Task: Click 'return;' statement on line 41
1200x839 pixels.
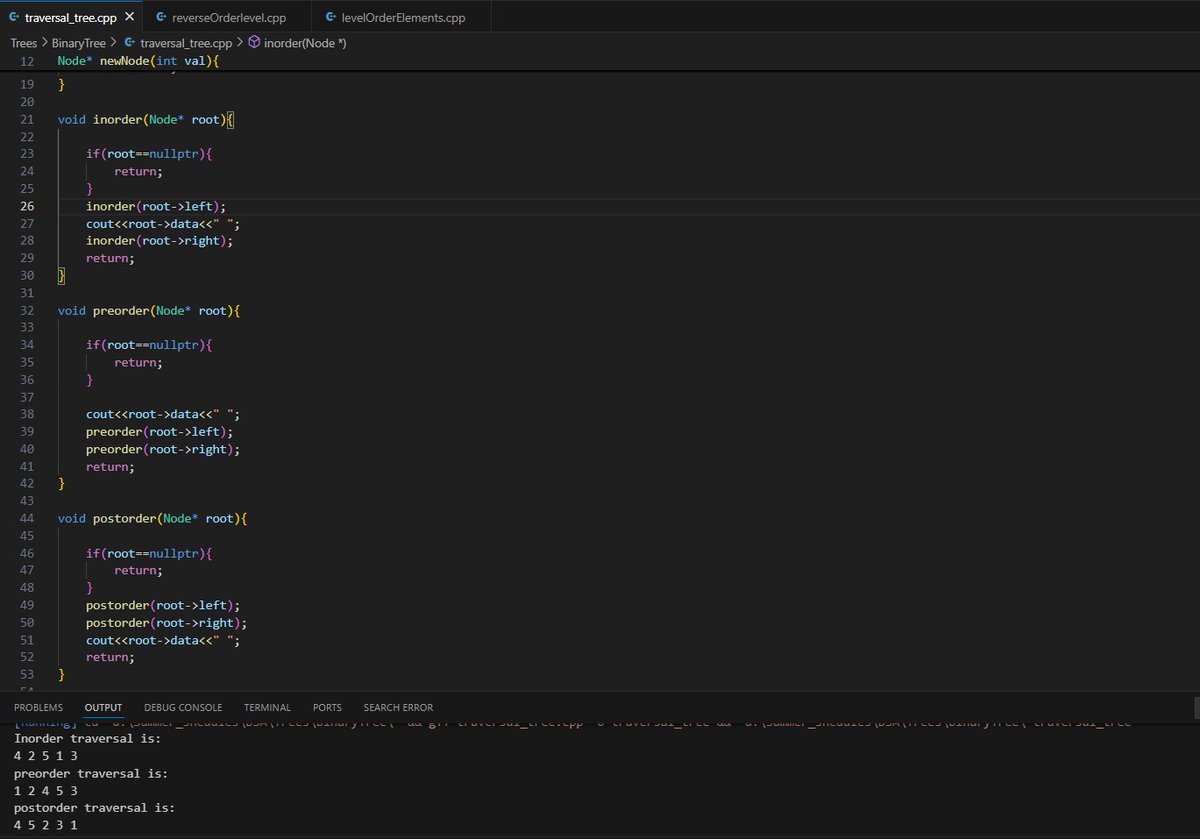Action: (x=110, y=466)
